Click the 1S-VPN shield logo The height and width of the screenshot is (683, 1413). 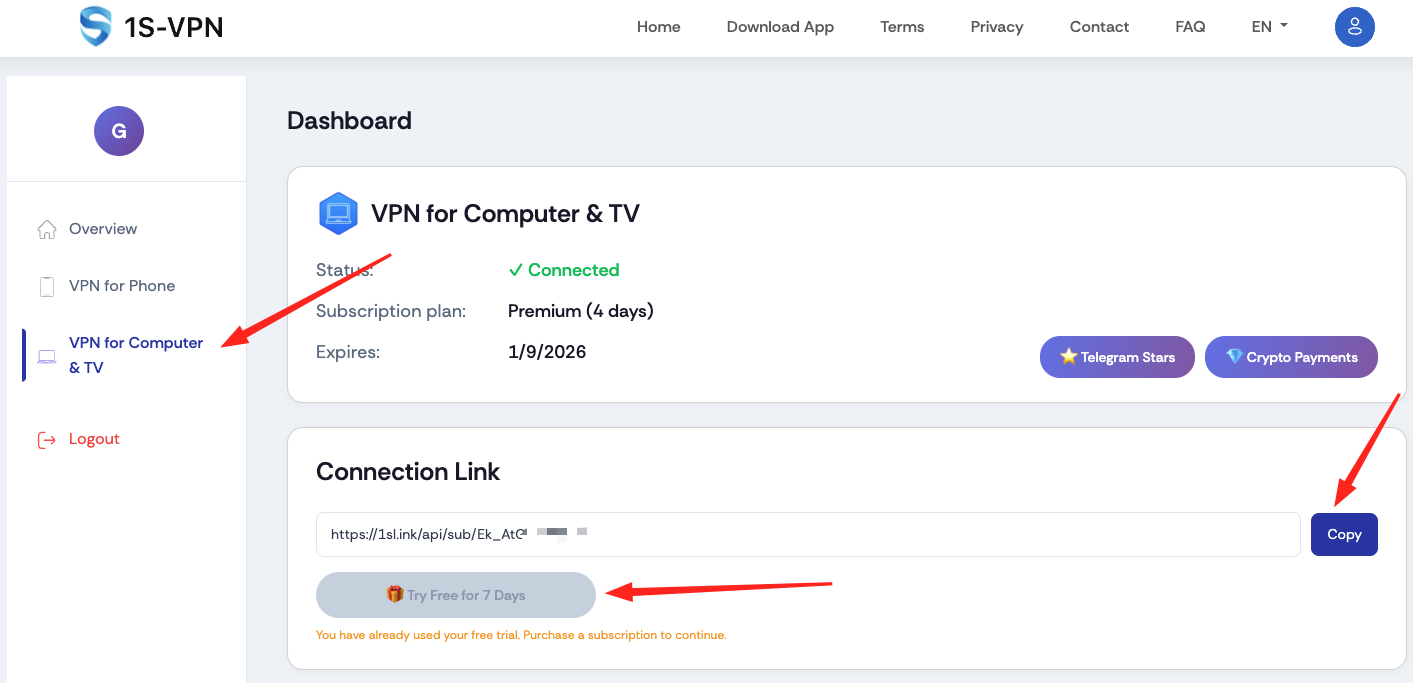[x=94, y=27]
